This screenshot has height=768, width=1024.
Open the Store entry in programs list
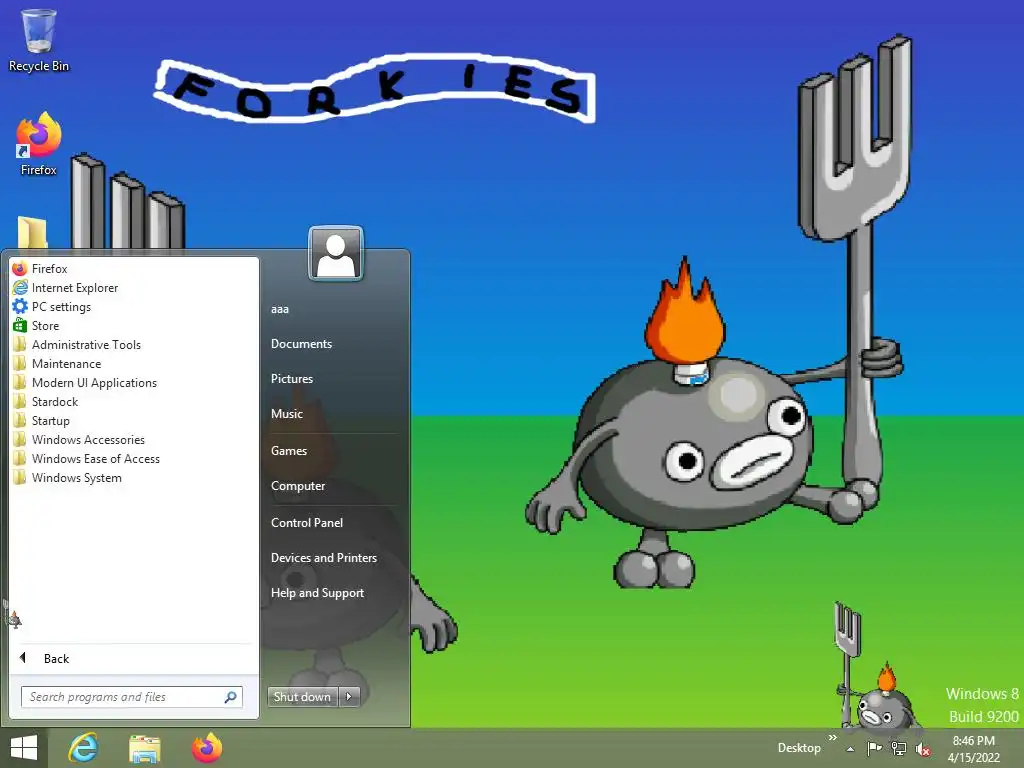tap(134, 325)
